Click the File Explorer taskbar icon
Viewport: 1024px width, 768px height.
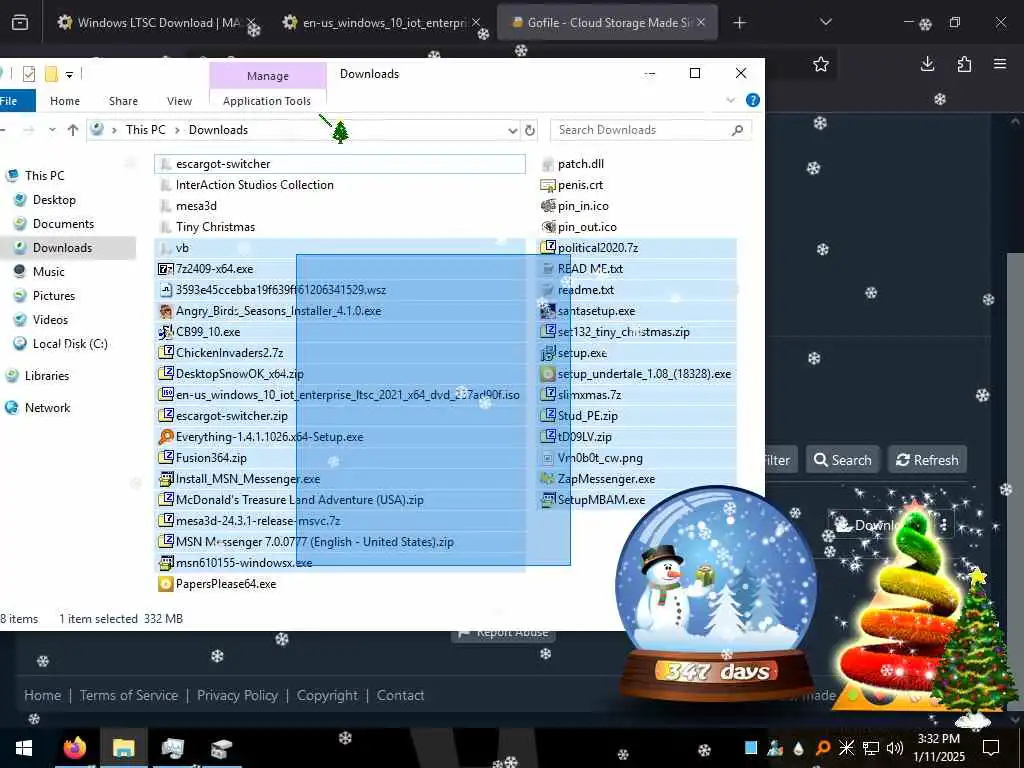point(123,748)
